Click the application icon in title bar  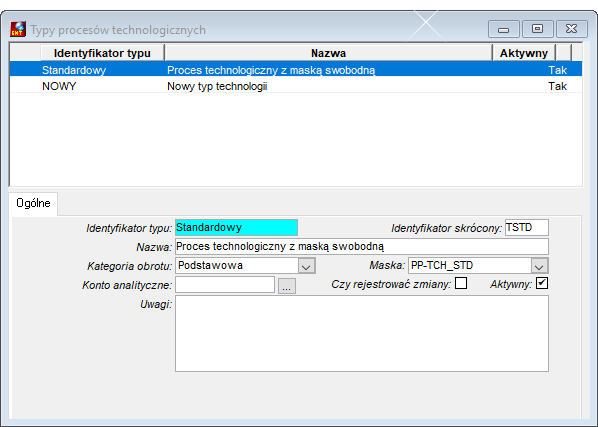click(18, 29)
